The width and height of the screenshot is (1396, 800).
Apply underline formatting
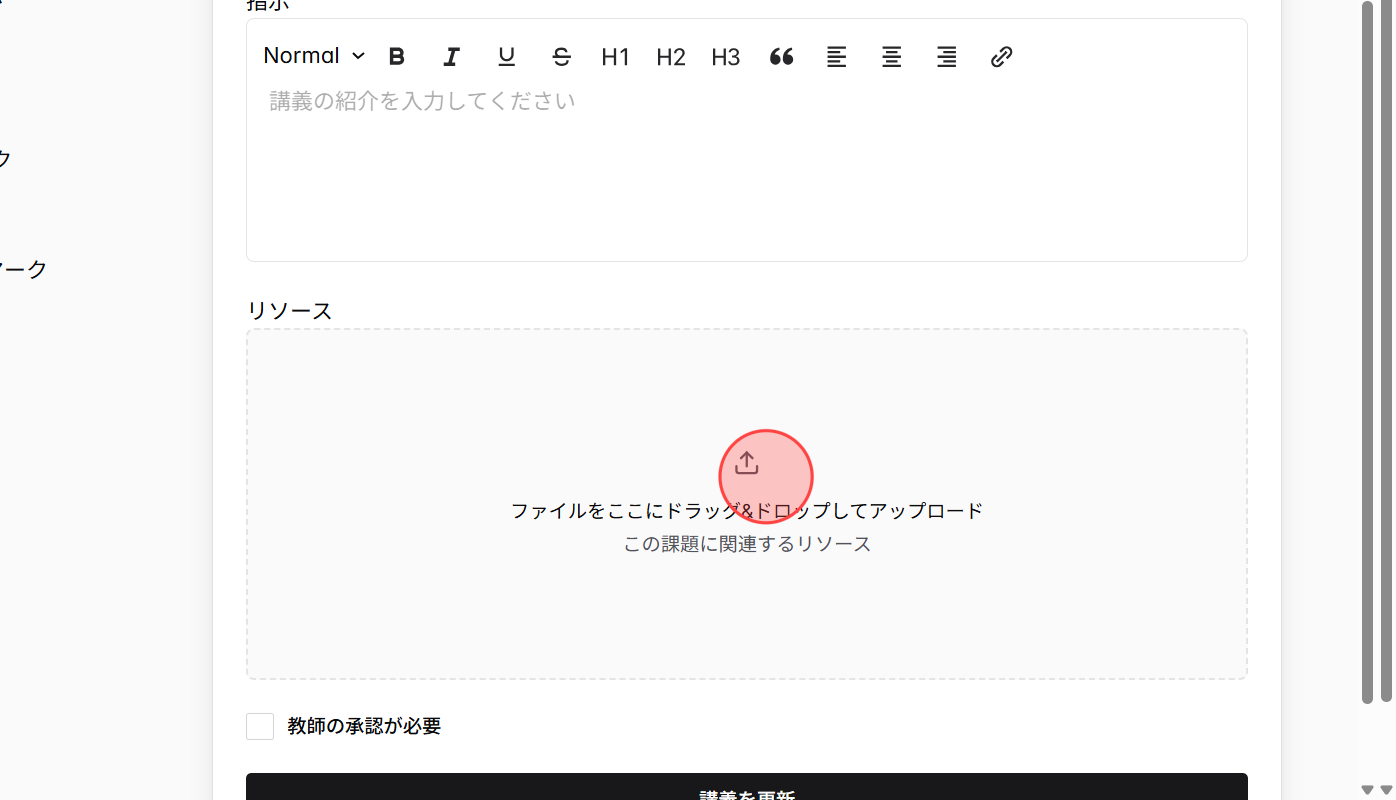[506, 56]
